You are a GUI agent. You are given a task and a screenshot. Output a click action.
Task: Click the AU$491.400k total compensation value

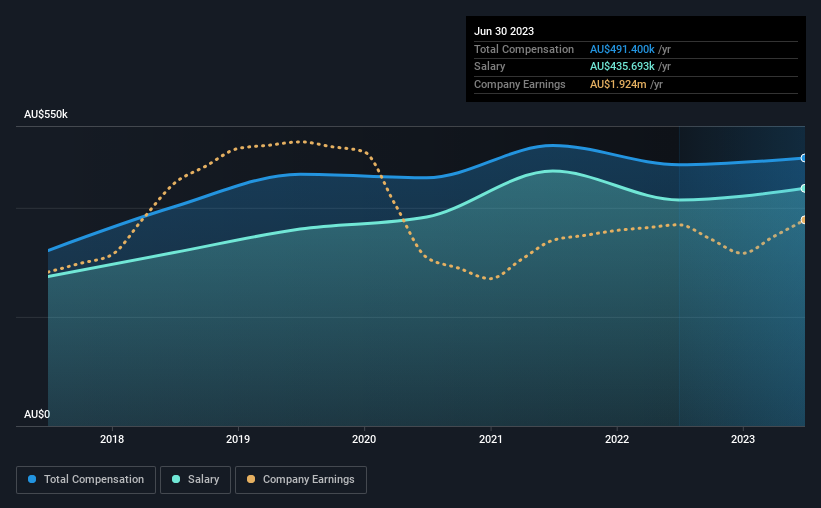622,49
